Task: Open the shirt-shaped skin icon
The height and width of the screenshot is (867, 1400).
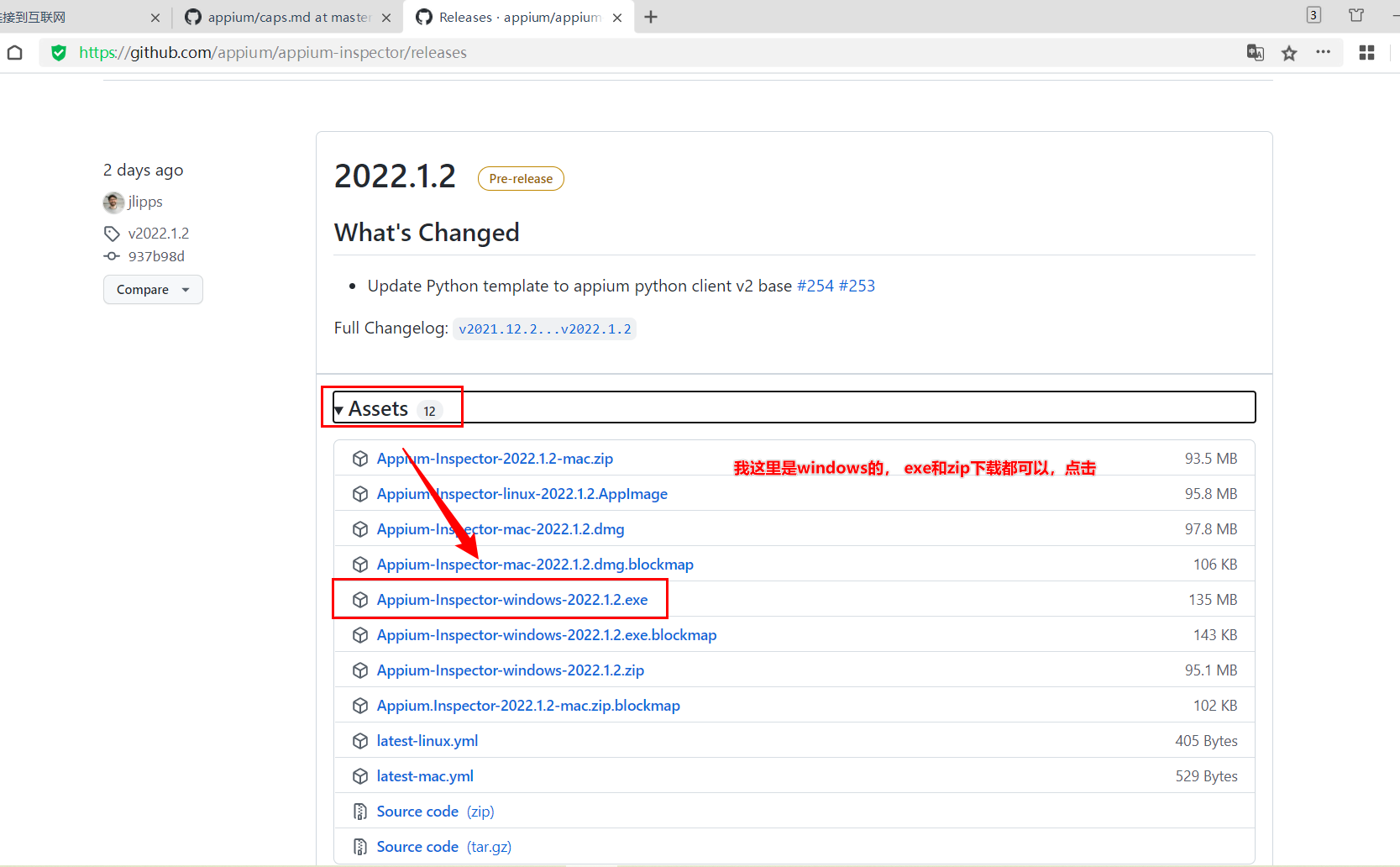Action: pyautogui.click(x=1356, y=15)
